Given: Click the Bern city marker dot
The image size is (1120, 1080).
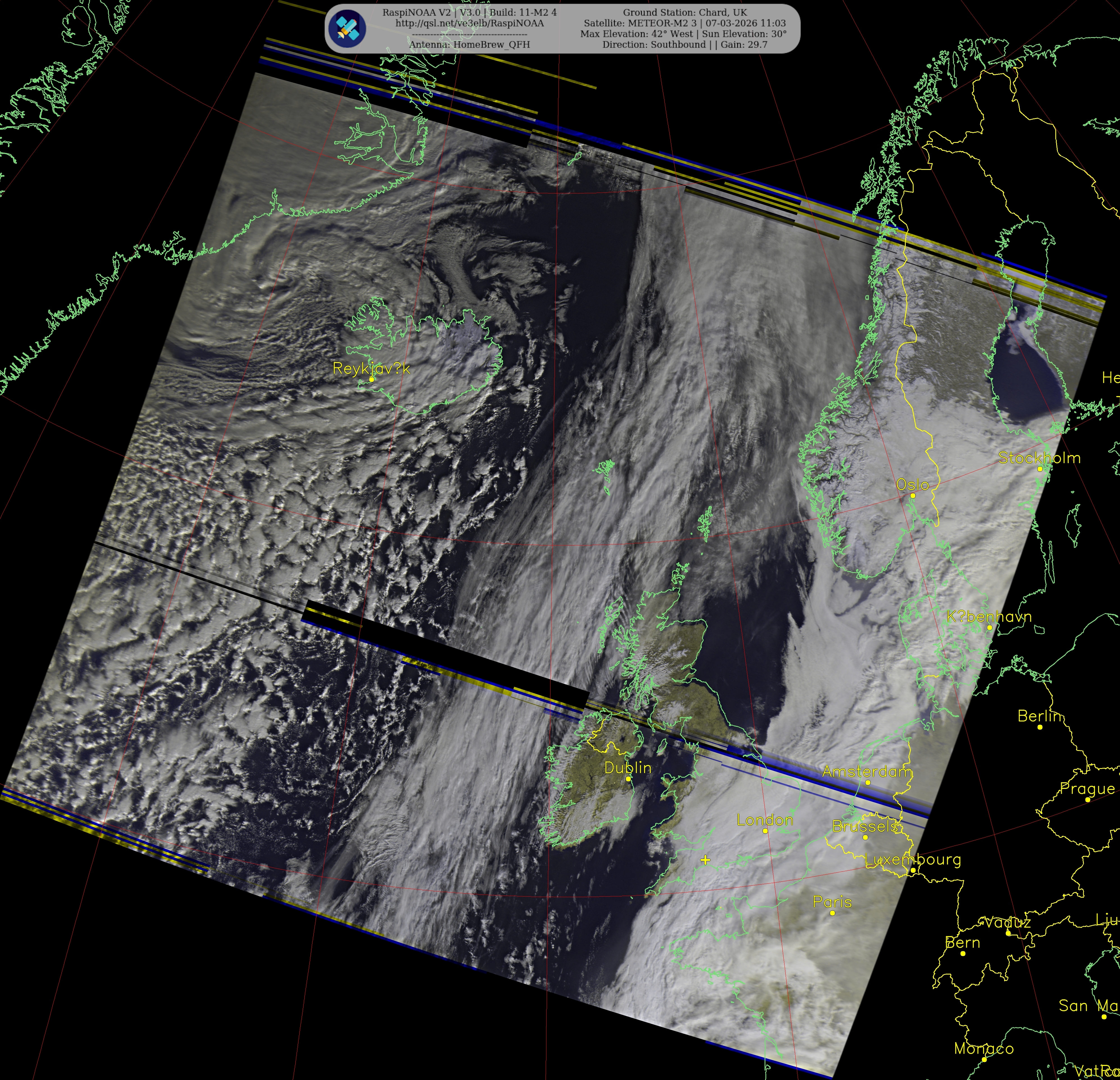Looking at the screenshot, I should coord(963,953).
